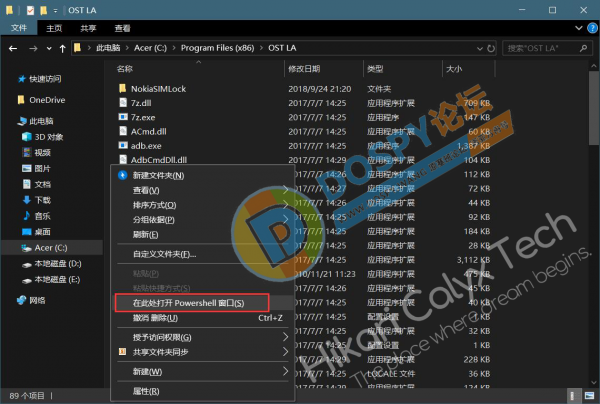Click Acer (C:) in address breadcrumb
The width and height of the screenshot is (600, 404).
pos(150,48)
